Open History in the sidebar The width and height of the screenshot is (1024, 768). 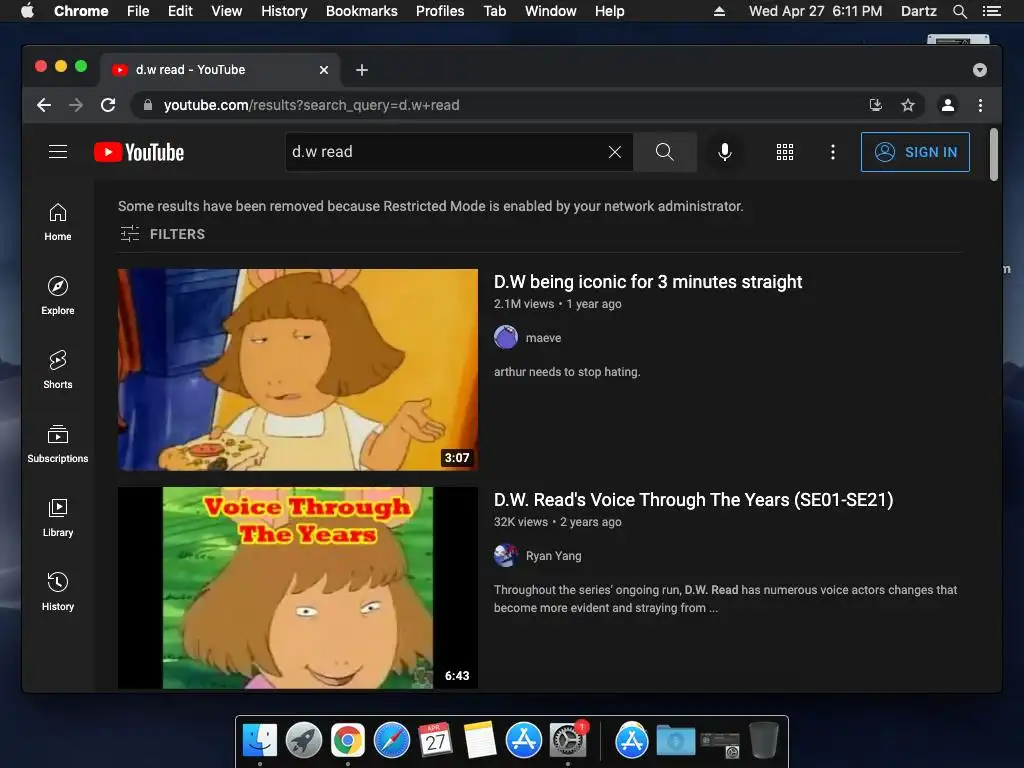pos(58,592)
